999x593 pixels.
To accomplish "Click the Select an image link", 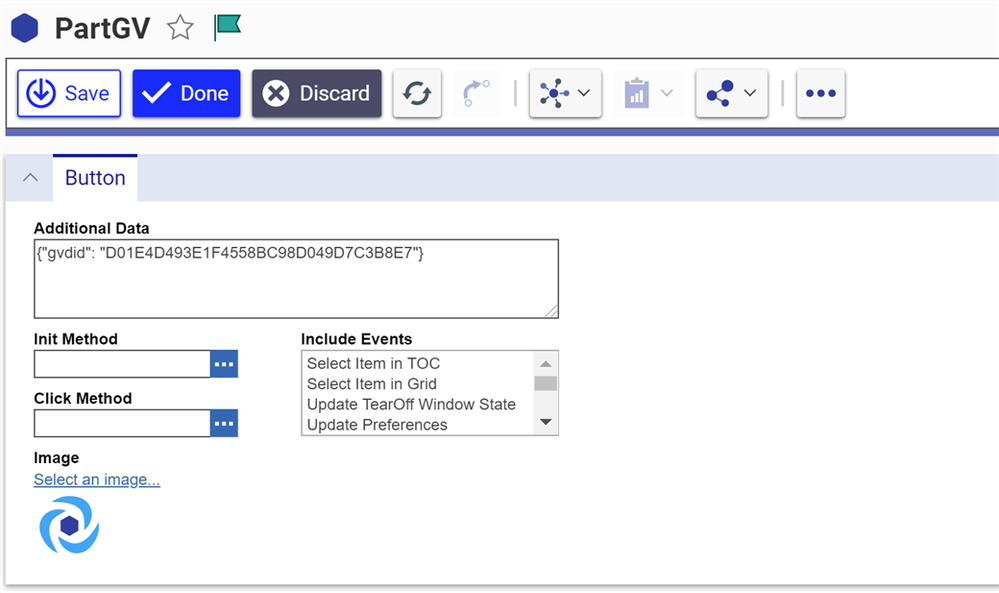I will click(97, 480).
